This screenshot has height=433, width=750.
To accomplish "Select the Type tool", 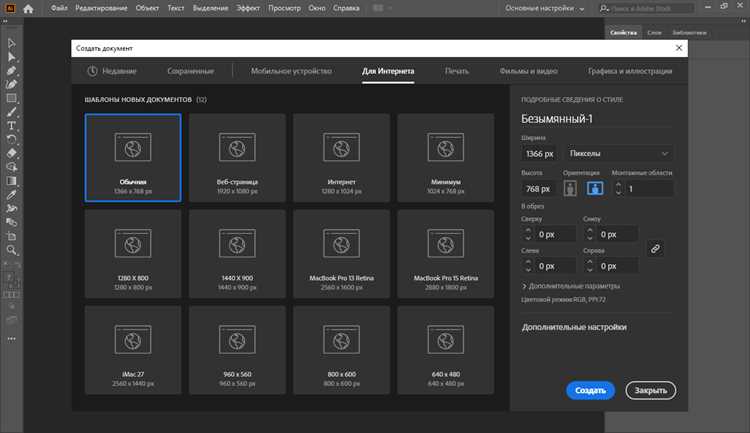I will tap(11, 126).
